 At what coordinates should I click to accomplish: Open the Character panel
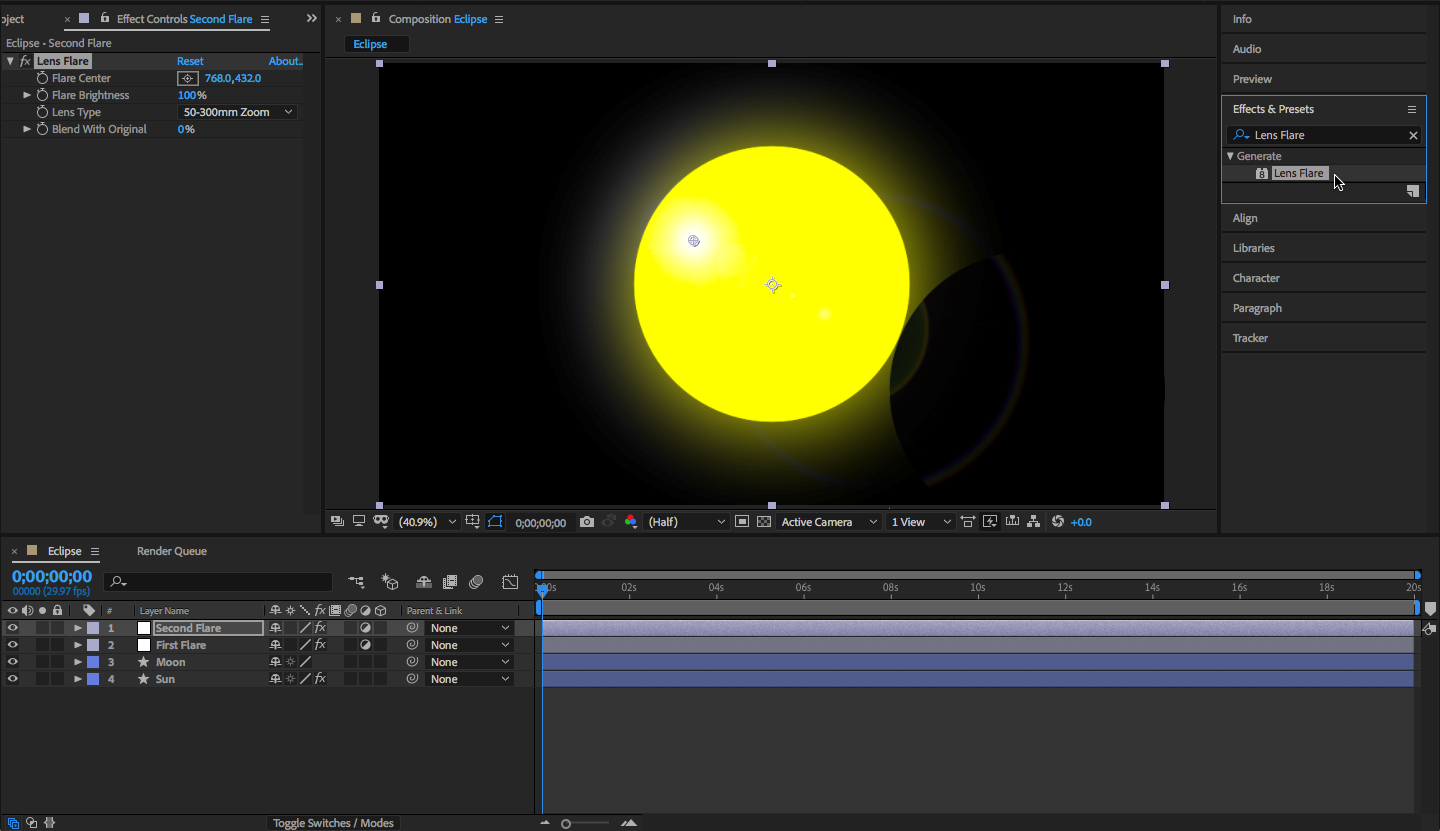pos(1256,278)
